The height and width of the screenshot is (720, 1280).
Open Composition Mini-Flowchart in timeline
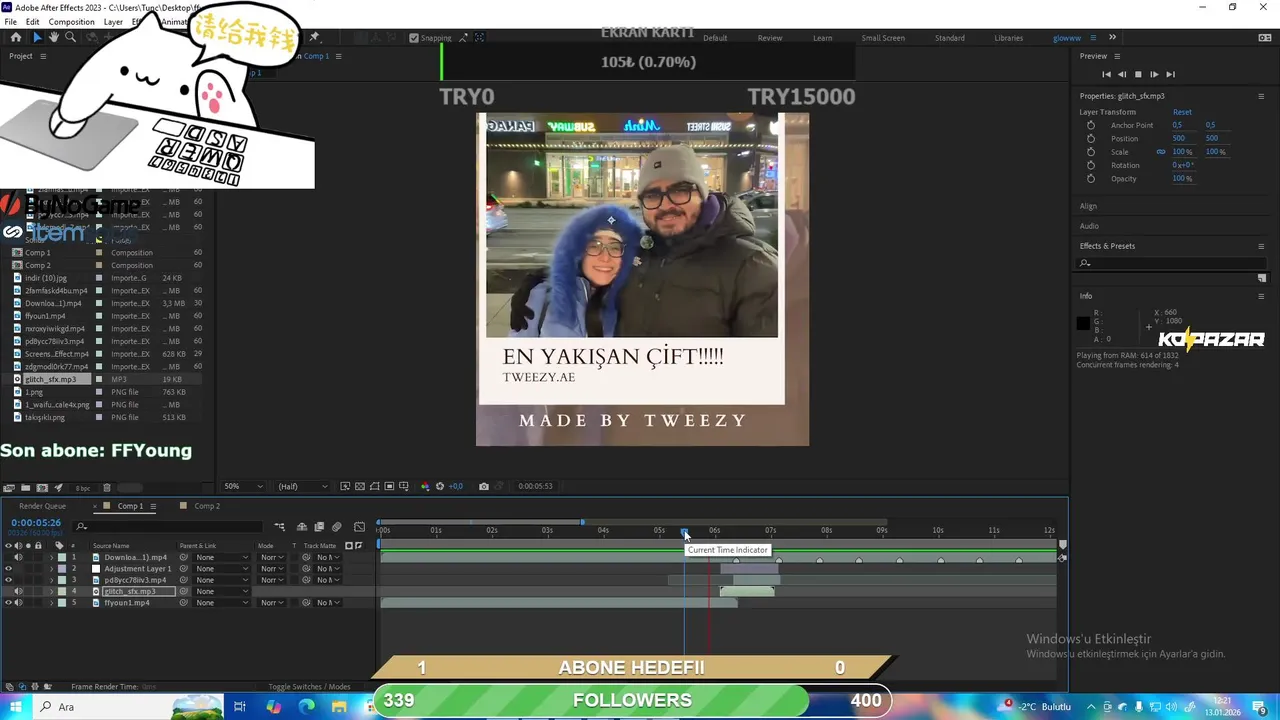[x=279, y=527]
